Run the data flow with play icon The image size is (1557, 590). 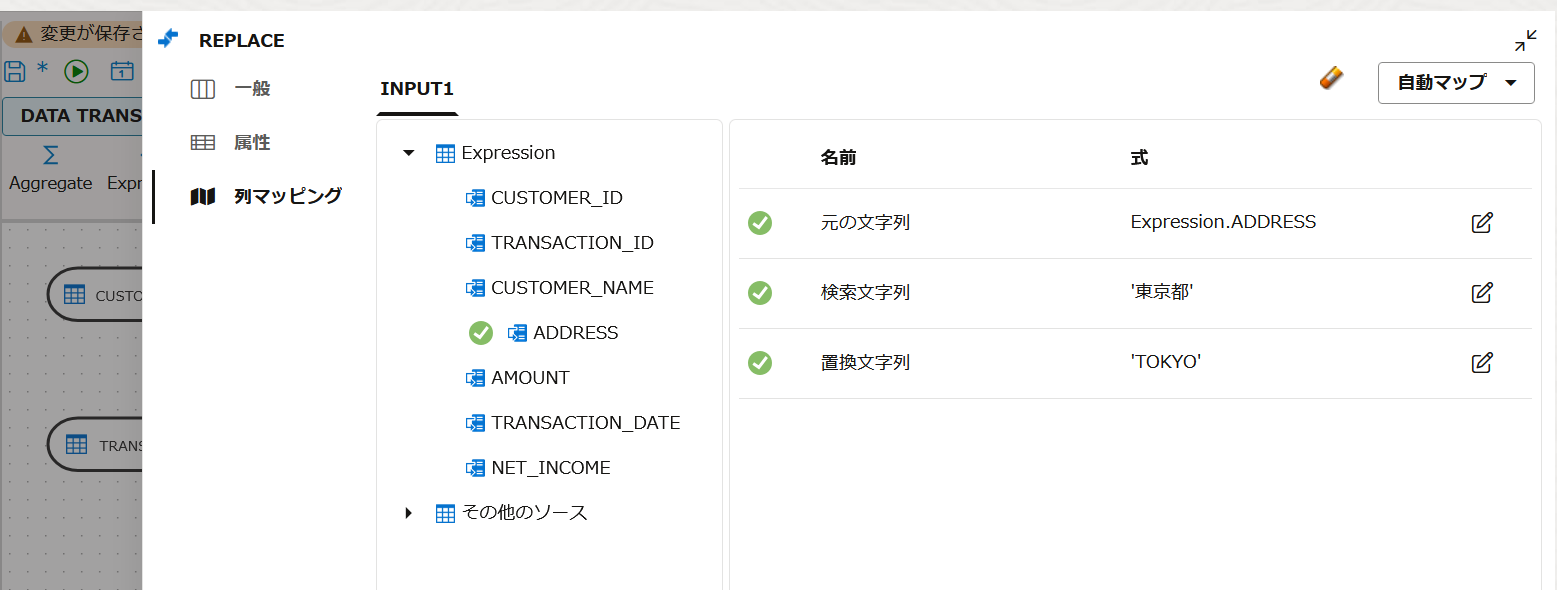(77, 71)
